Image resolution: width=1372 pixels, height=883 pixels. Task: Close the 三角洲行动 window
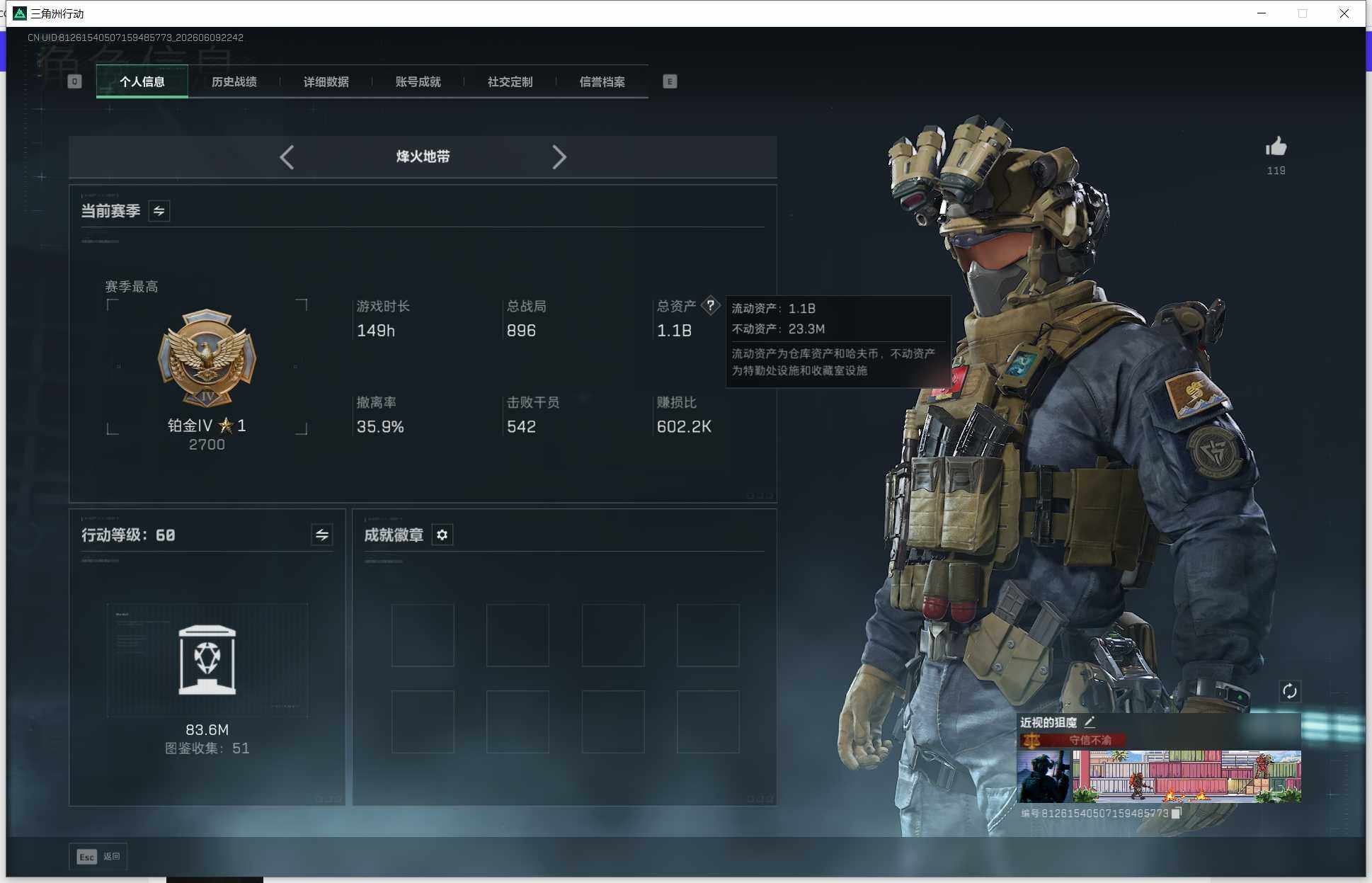(x=1344, y=13)
